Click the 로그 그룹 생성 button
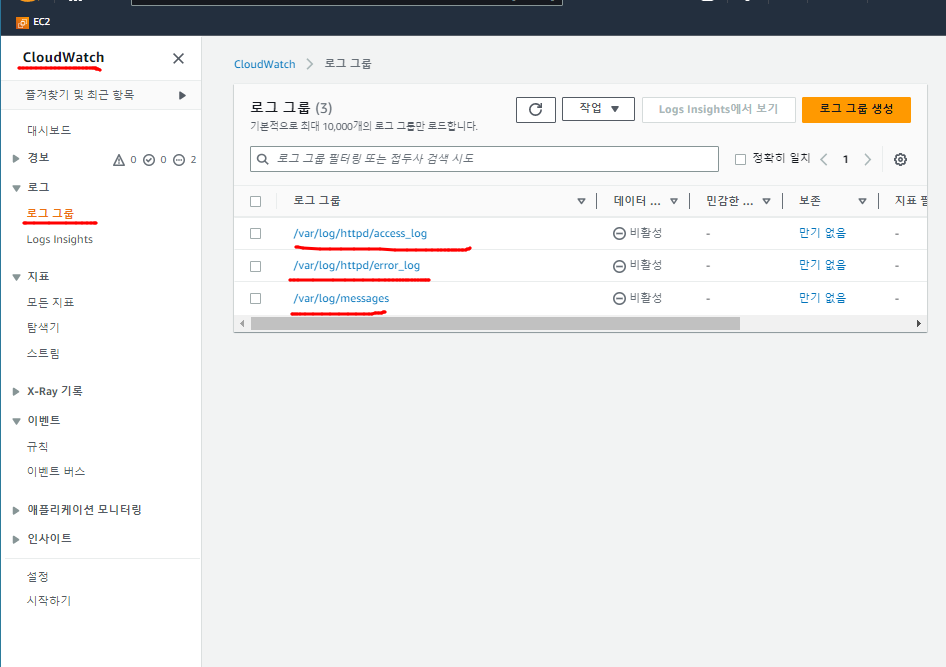Screen dimensions: 946x667 click(x=856, y=110)
